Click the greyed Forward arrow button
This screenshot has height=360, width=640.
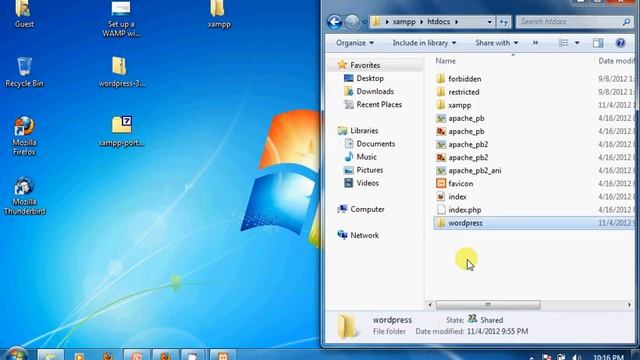pos(351,22)
